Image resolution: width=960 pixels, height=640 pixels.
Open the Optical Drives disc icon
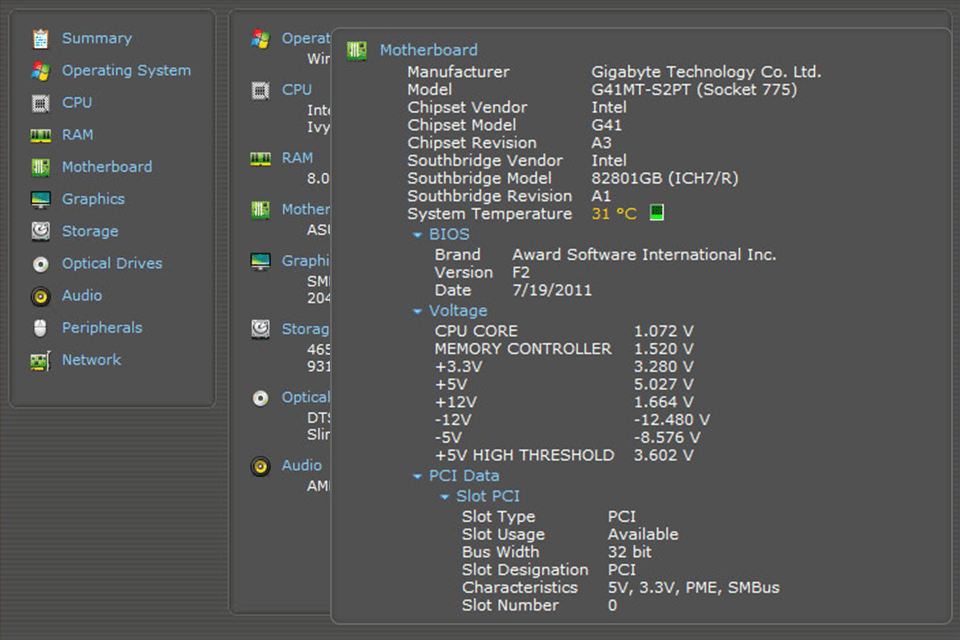click(40, 263)
